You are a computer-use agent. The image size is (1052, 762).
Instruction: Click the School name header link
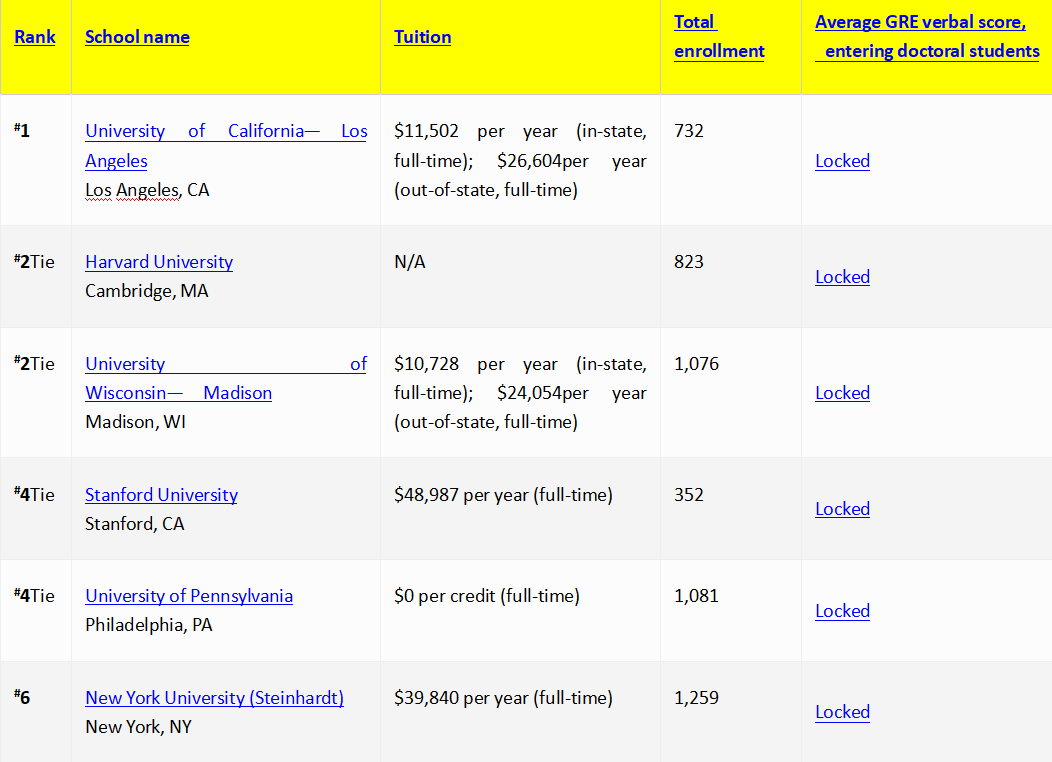[x=137, y=37]
